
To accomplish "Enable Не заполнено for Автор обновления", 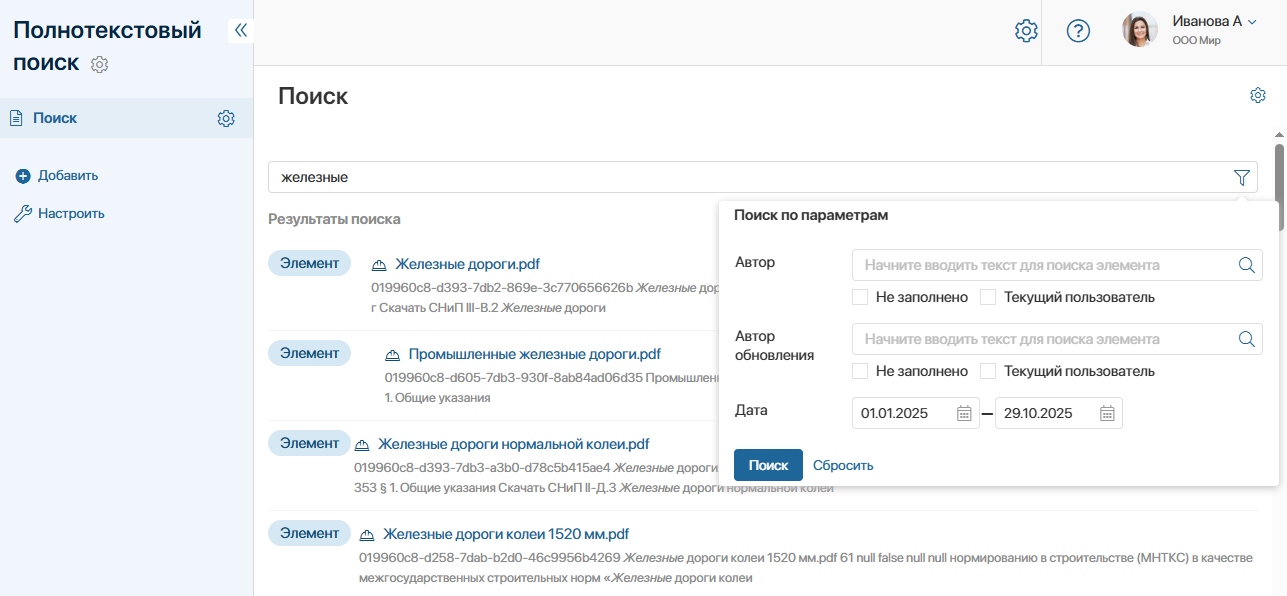I will [x=859, y=370].
